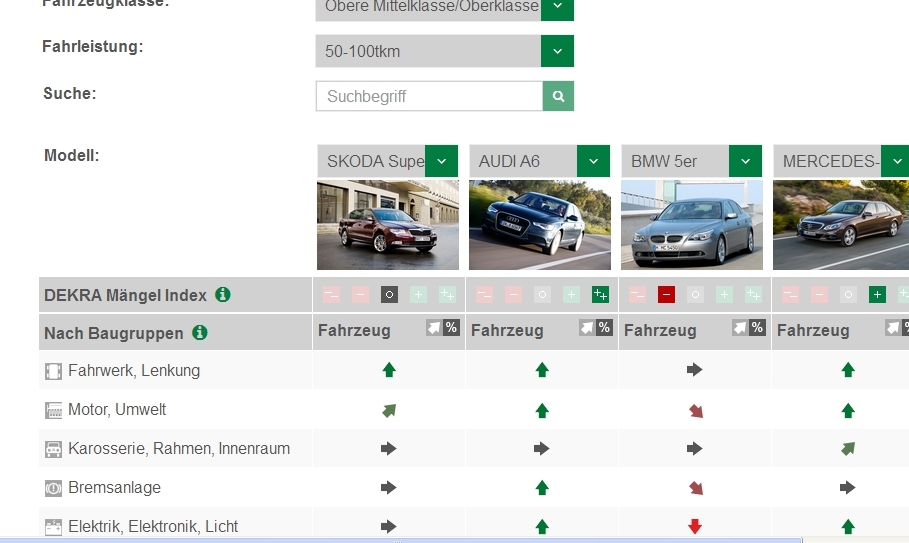Expand the AUDI A6 model dropdown
This screenshot has width=909, height=543.
(x=593, y=161)
